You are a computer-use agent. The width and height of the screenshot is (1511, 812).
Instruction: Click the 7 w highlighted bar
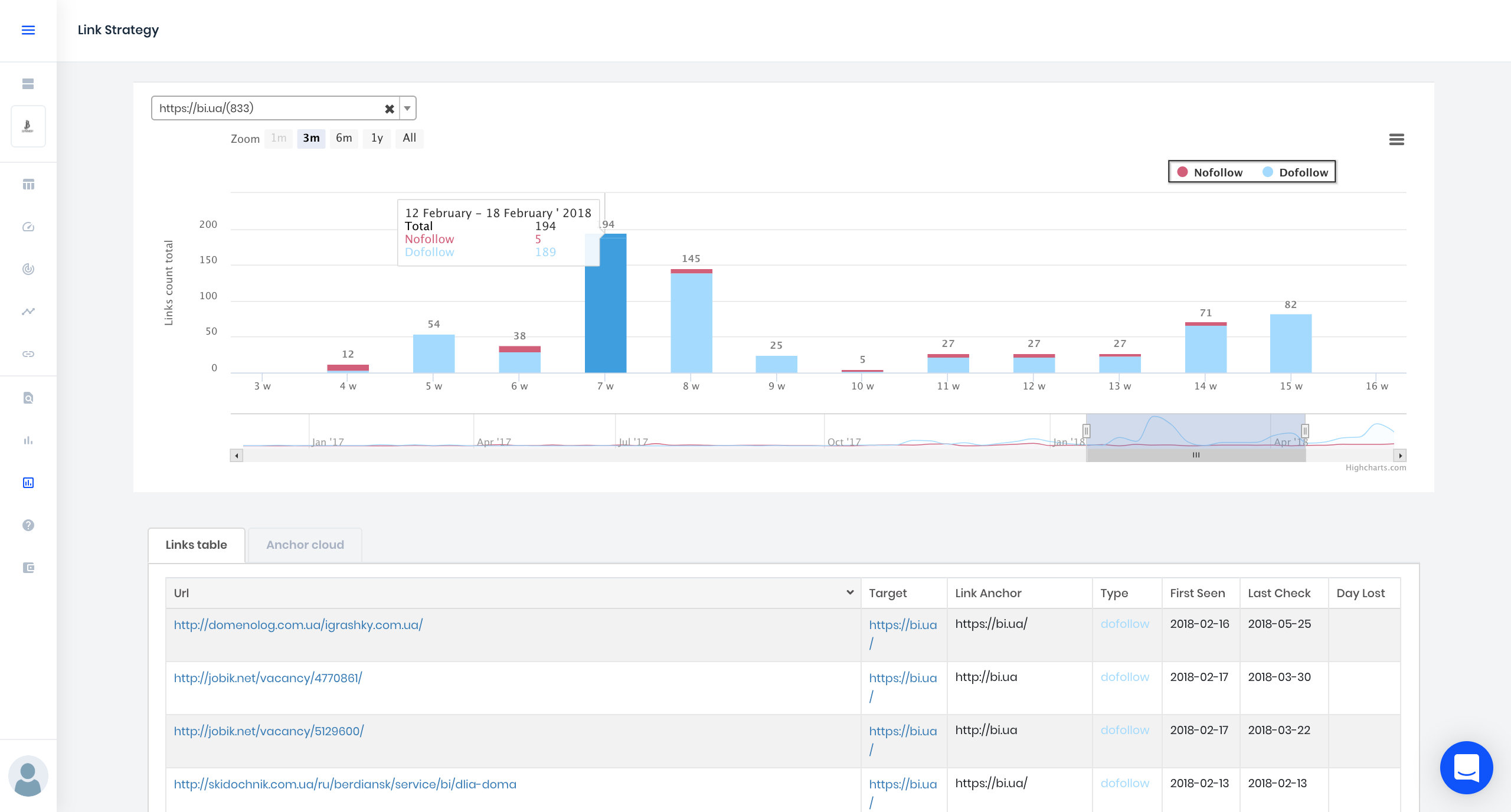click(x=606, y=303)
